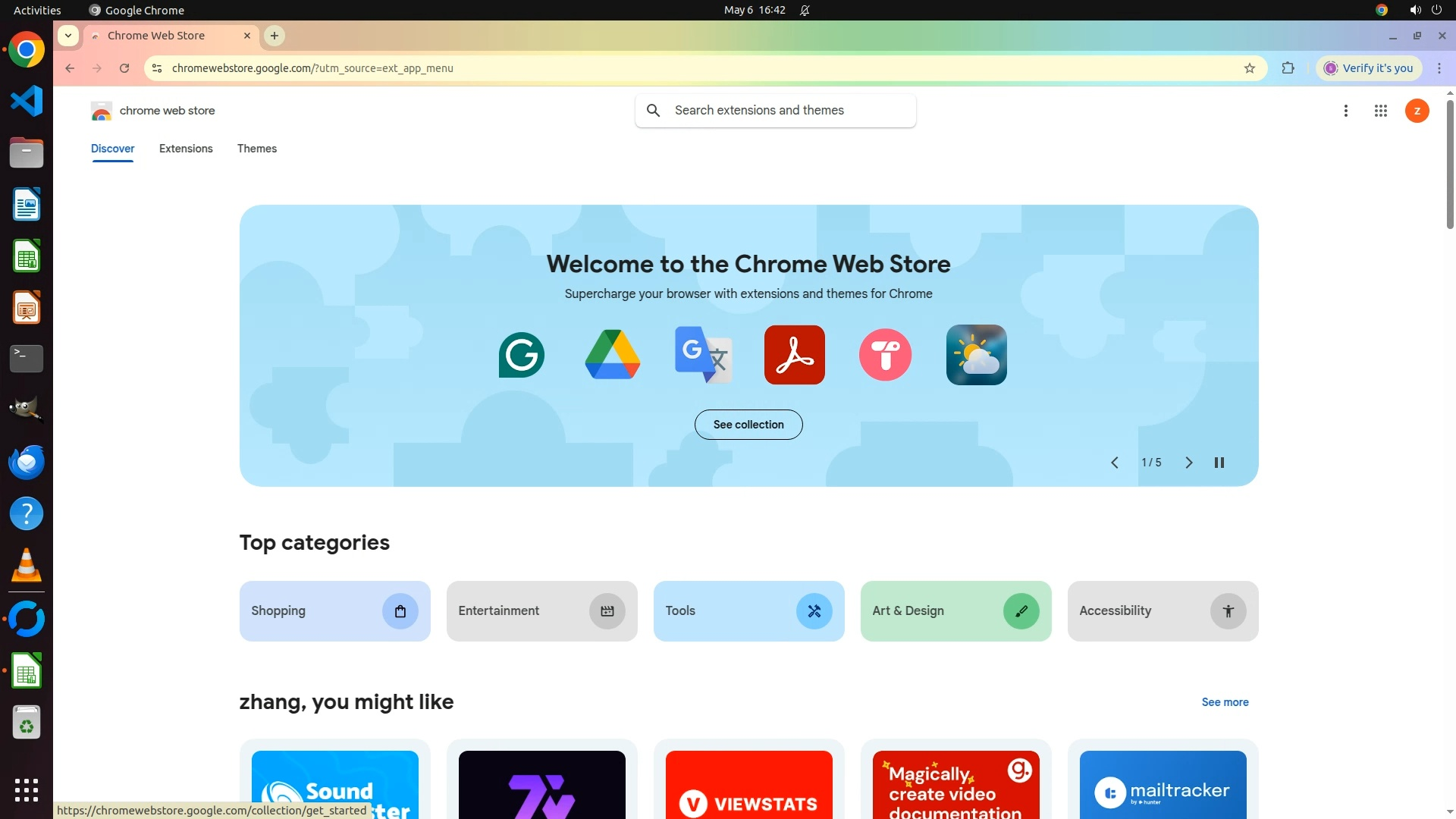Click the Search extensions and themes field
Image resolution: width=1456 pixels, height=819 pixels.
tap(789, 111)
